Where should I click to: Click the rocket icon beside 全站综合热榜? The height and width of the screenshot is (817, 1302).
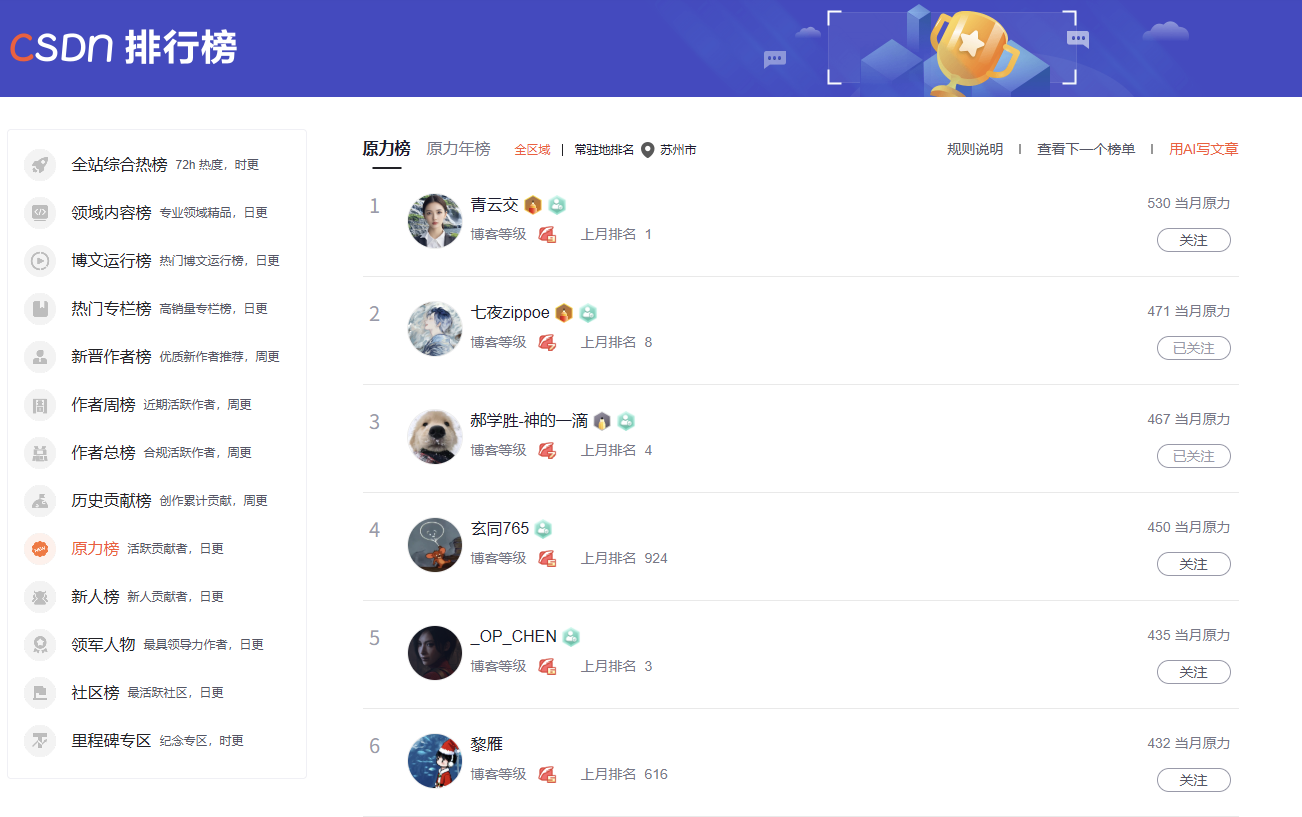(x=40, y=165)
